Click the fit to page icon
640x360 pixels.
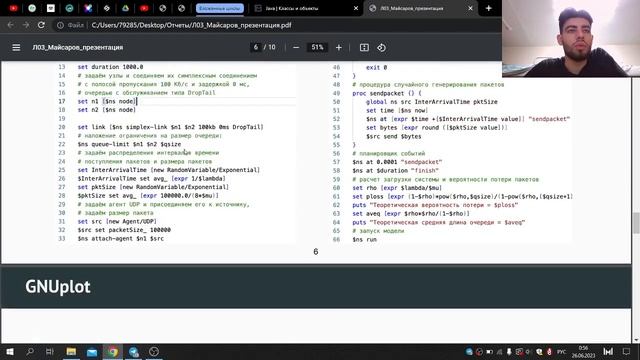[364, 48]
